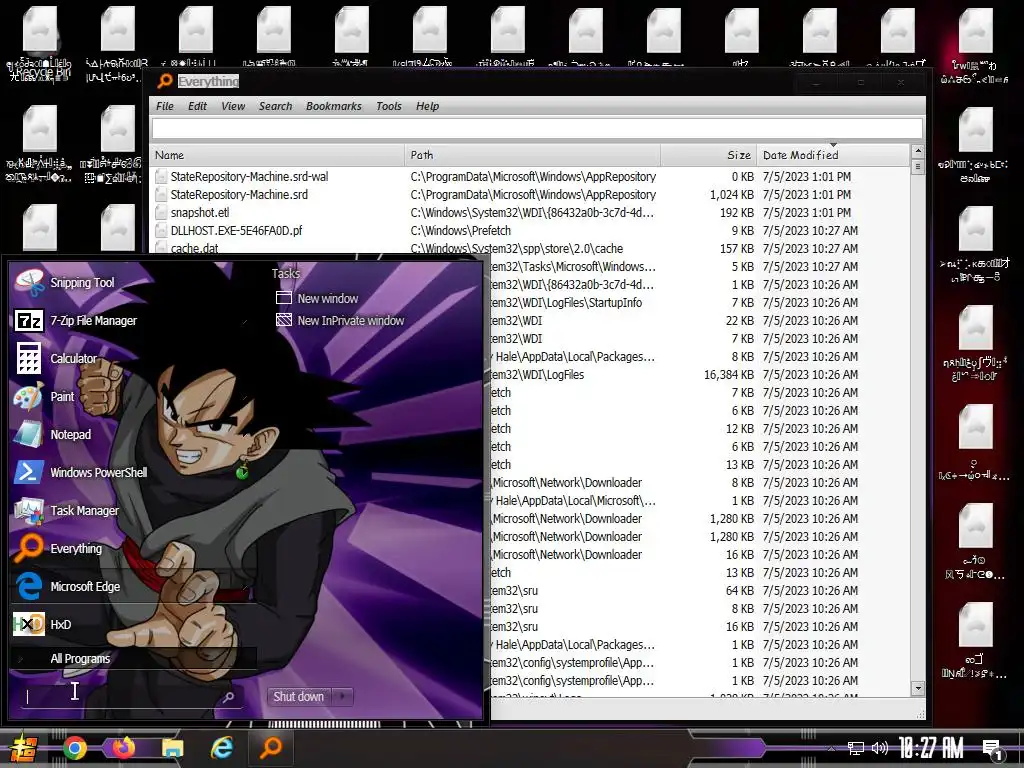Viewport: 1024px width, 768px height.
Task: Select DLLHOST.EXE-5E46FA0D.pf file row
Action: click(529, 231)
